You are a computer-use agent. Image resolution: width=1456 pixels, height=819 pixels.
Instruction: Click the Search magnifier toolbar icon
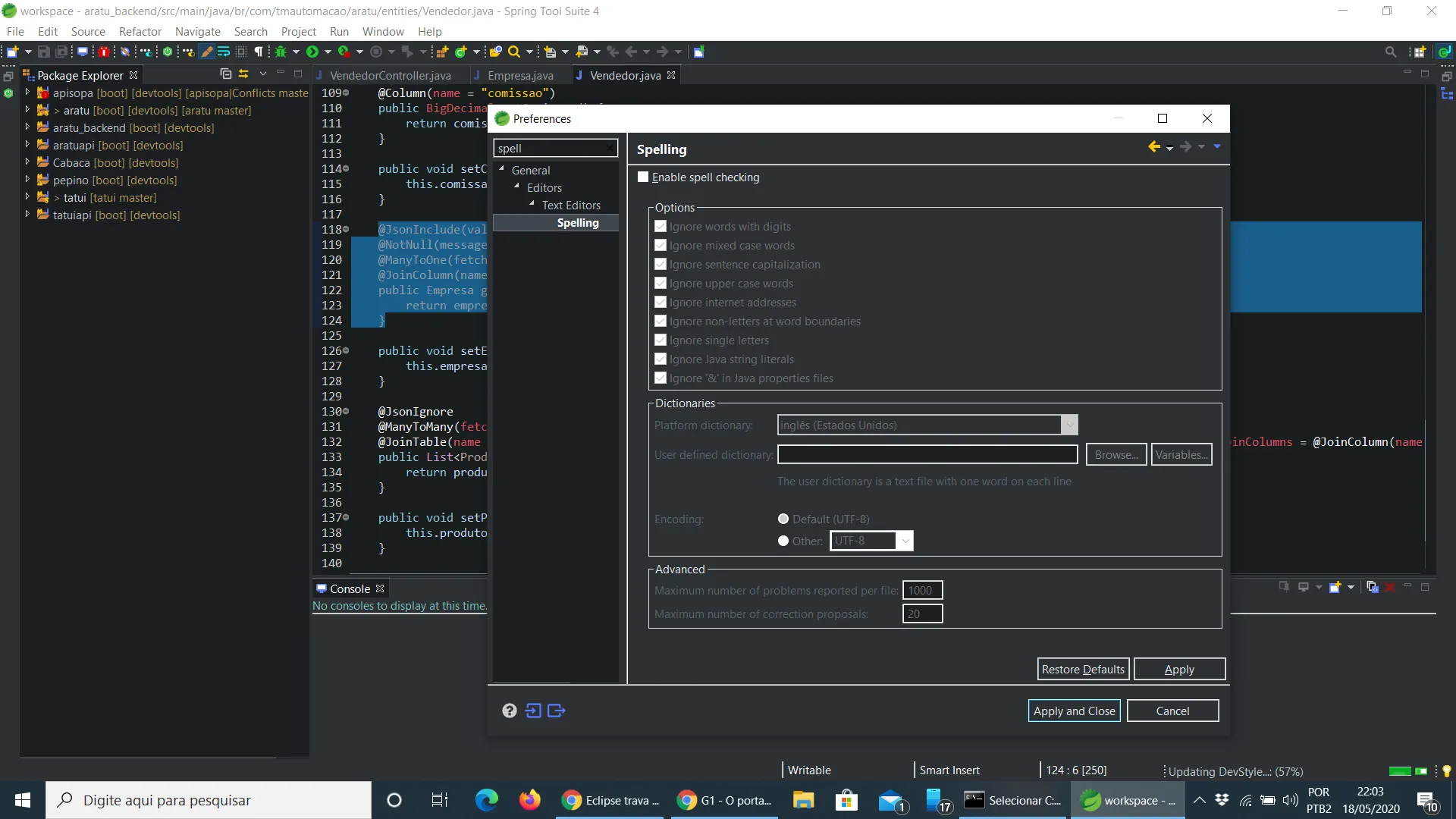514,52
